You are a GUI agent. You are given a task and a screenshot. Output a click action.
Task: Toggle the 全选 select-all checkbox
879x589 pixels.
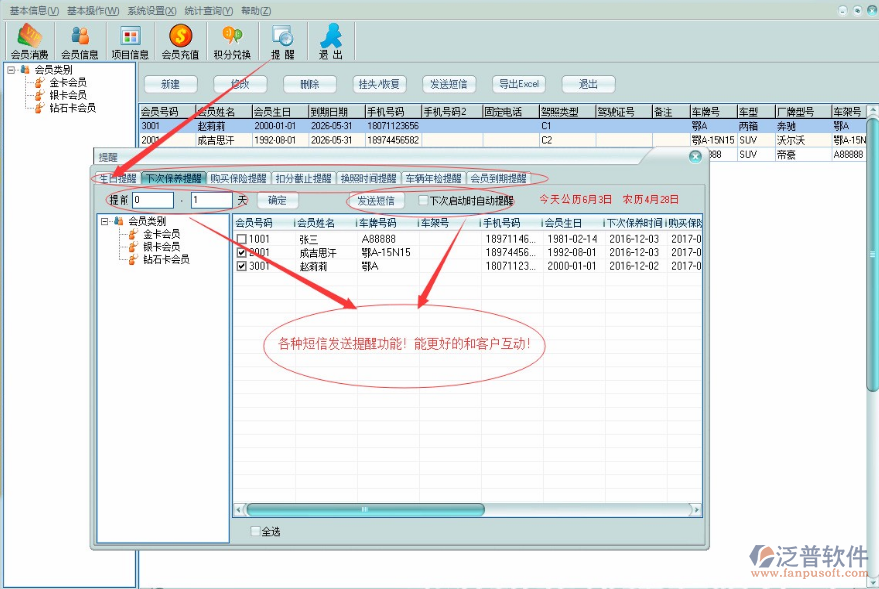click(x=255, y=531)
